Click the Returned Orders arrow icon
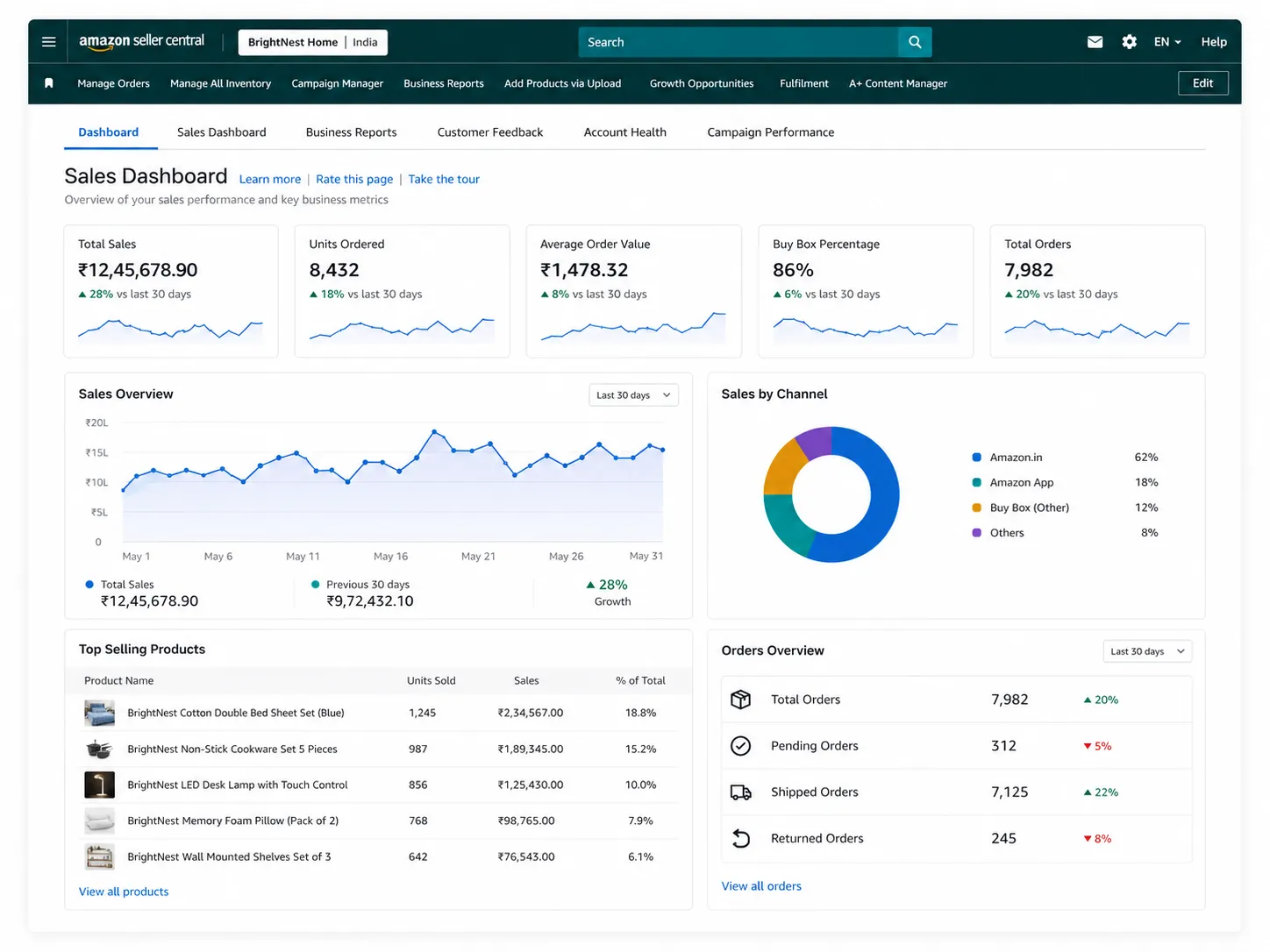Screen dimensions: 1270x952 tap(741, 839)
